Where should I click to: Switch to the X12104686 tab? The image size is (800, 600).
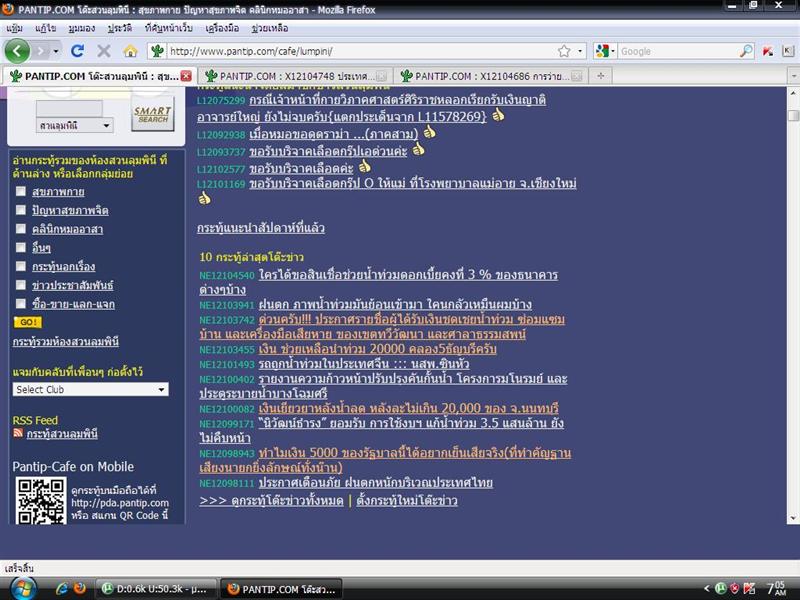click(x=491, y=76)
